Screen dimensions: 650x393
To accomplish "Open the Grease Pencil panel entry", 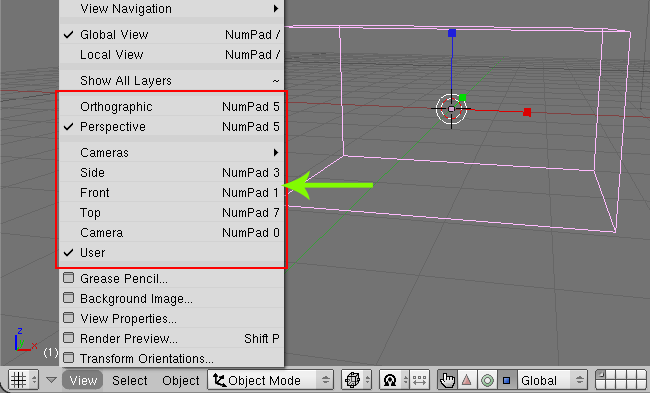I will (x=172, y=279).
